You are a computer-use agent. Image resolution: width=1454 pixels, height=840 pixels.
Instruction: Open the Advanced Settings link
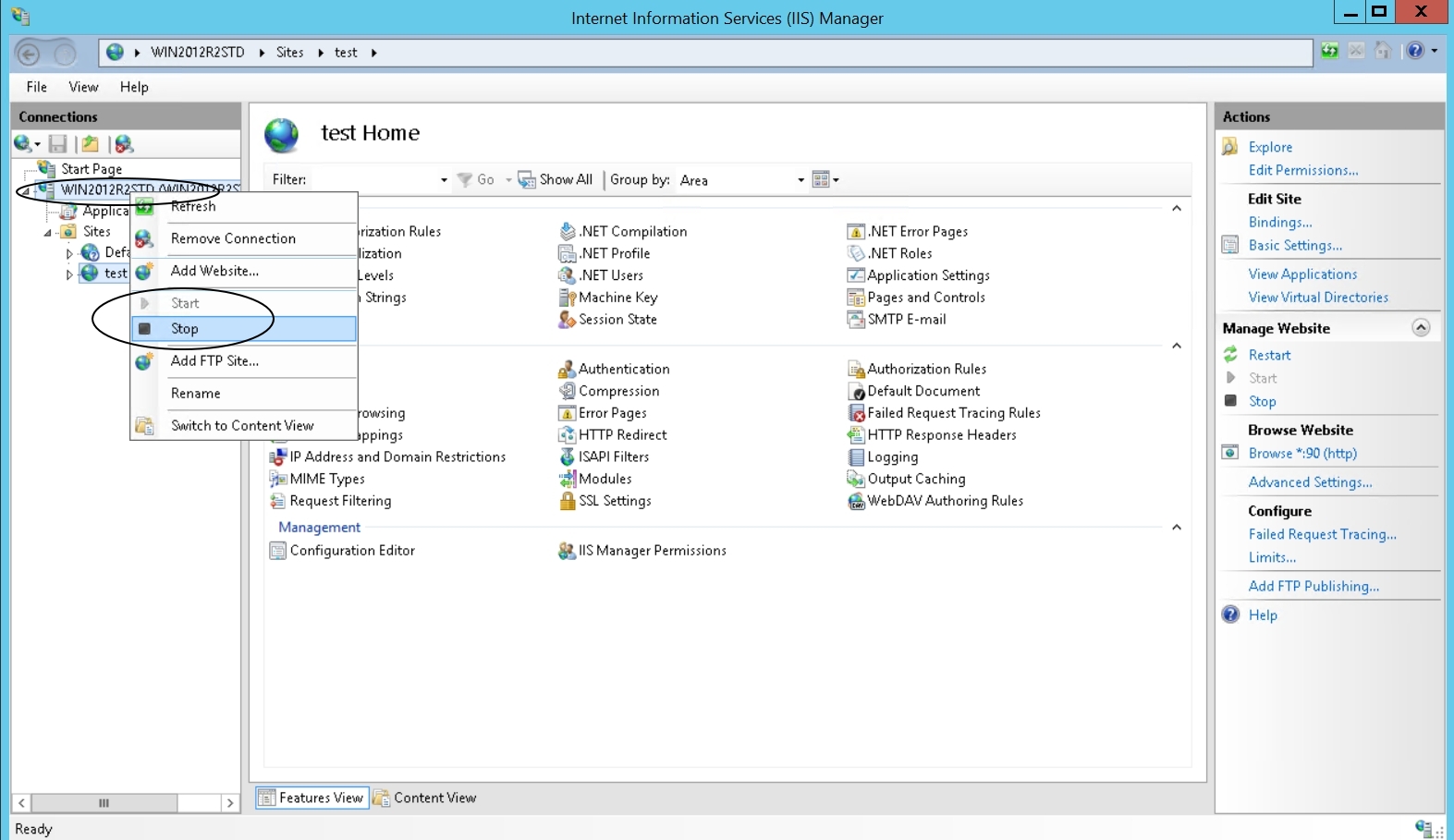click(x=1310, y=481)
